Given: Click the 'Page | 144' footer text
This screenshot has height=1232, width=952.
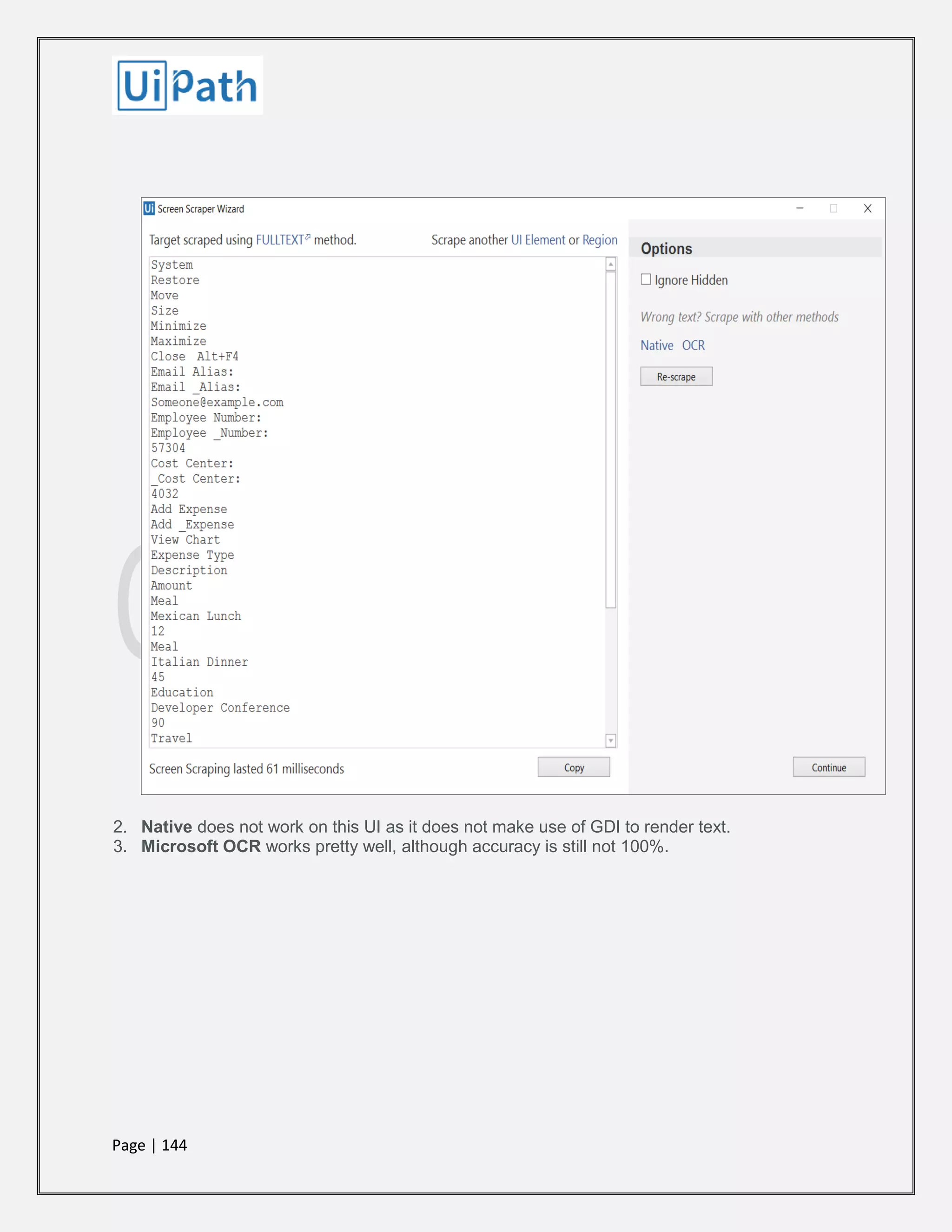Looking at the screenshot, I should click(150, 1145).
